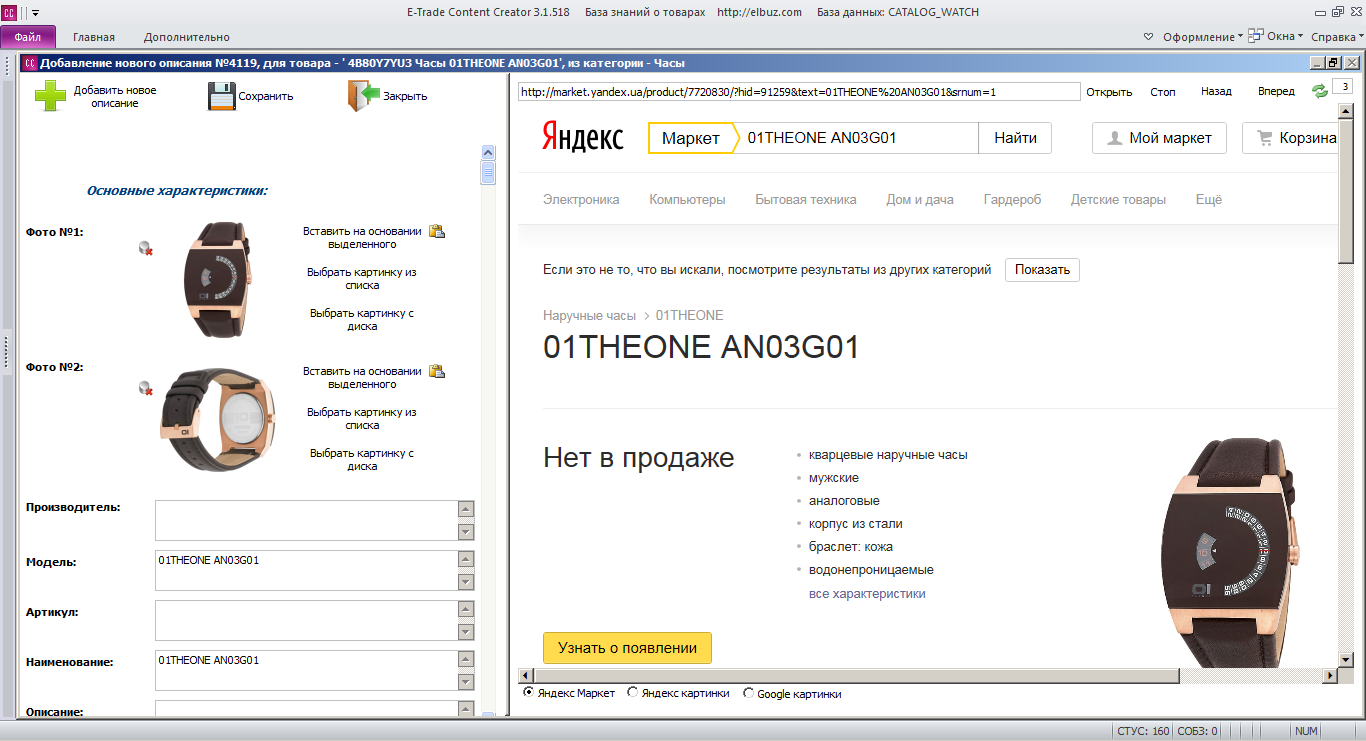Click the down arrow of Артикул field
1366x741 pixels.
click(466, 632)
